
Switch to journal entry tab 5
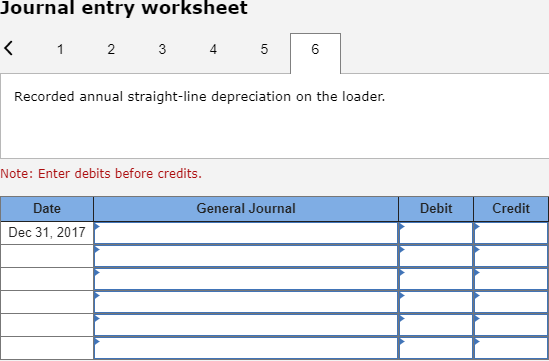(264, 49)
